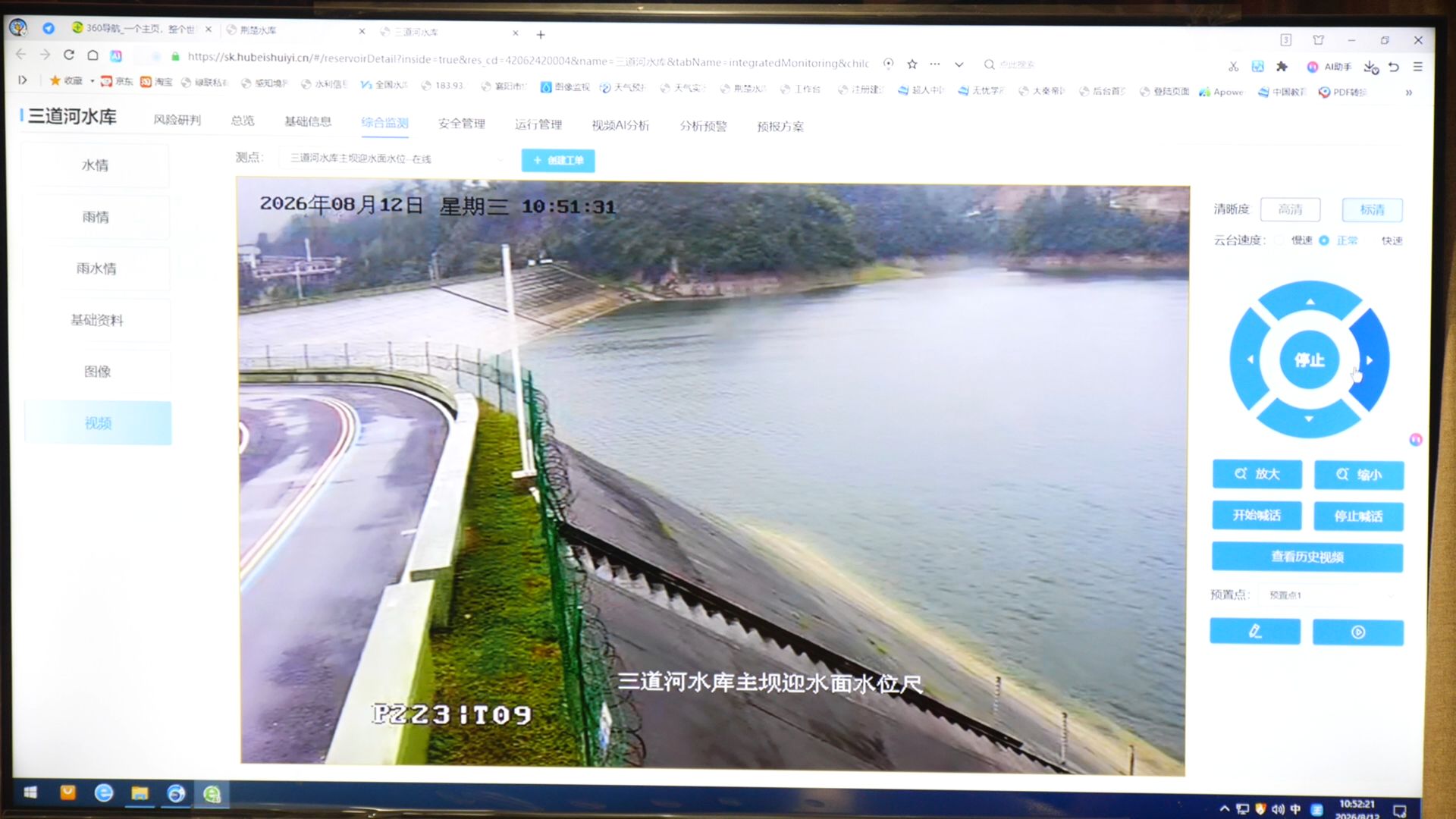Pan camera up with PTZ arrow
1456x819 pixels.
coord(1310,301)
